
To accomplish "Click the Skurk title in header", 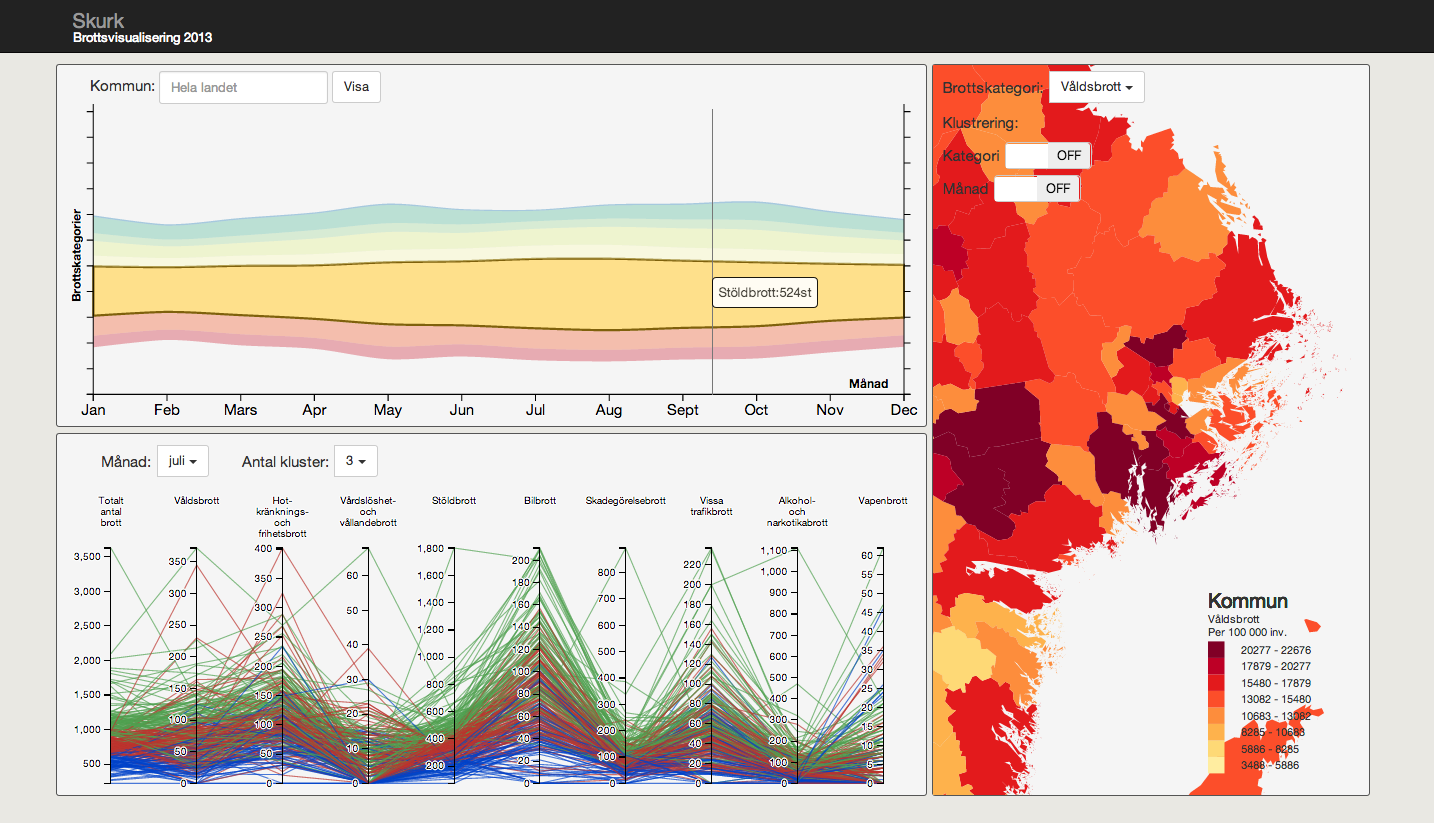I will tap(99, 20).
